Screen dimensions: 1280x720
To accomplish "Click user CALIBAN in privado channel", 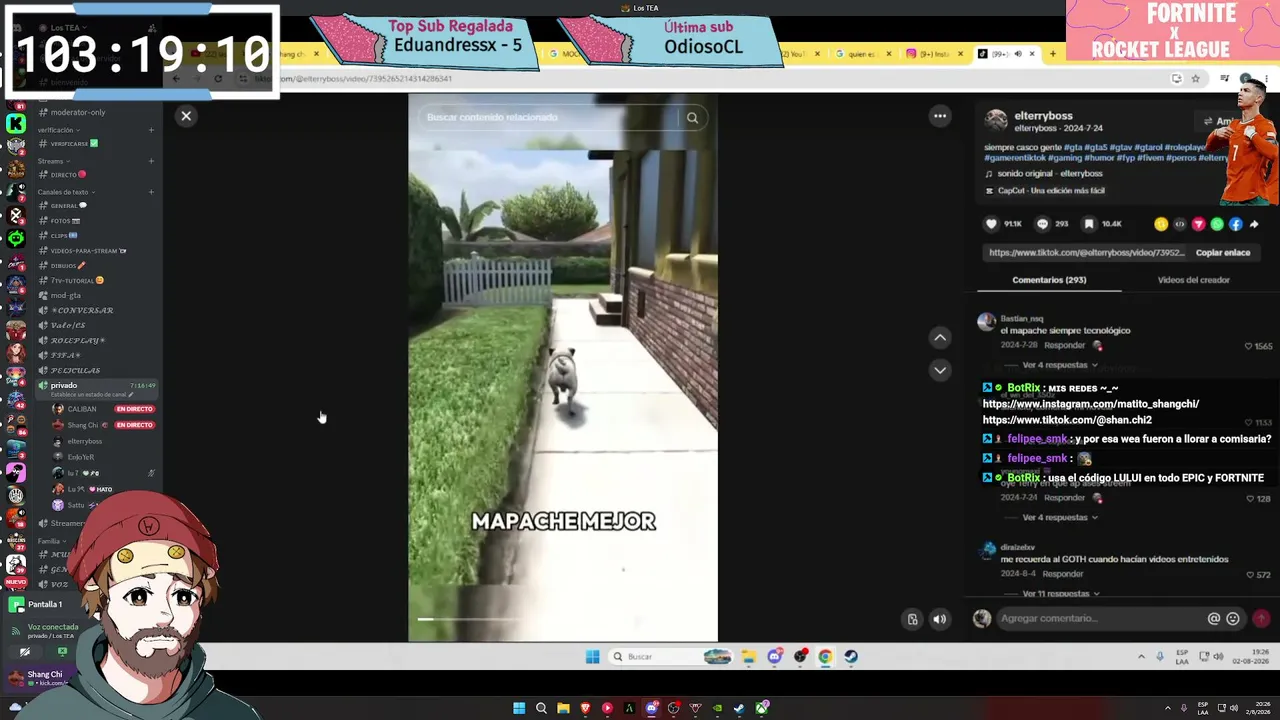I will click(82, 409).
